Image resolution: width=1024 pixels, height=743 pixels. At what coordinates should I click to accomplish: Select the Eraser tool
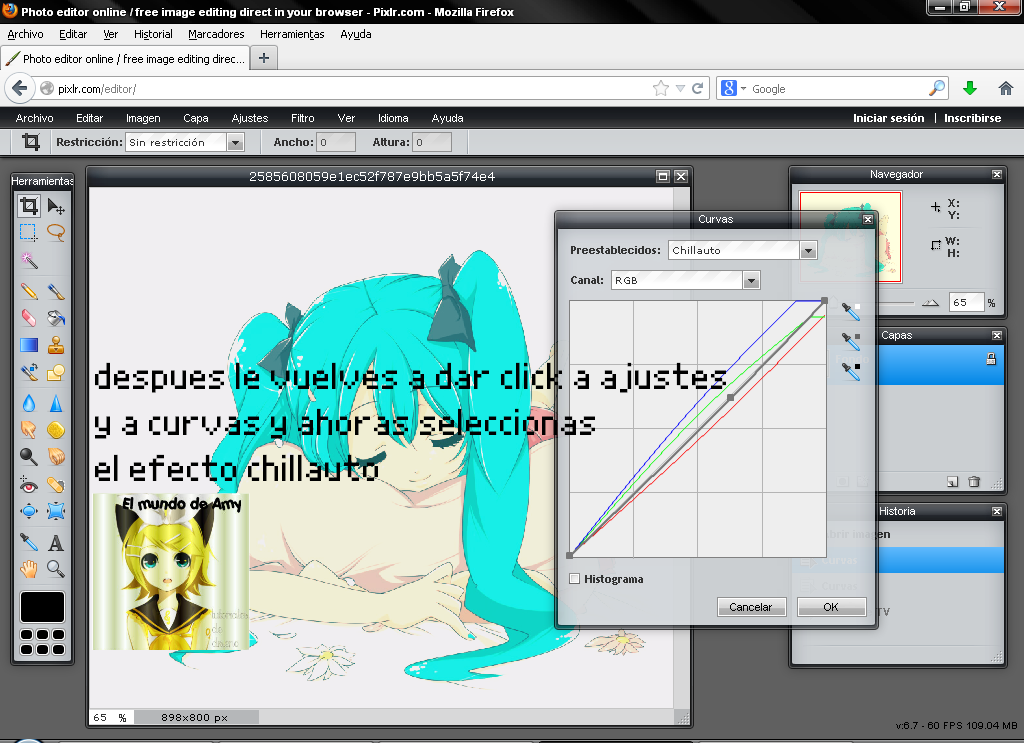[x=29, y=318]
